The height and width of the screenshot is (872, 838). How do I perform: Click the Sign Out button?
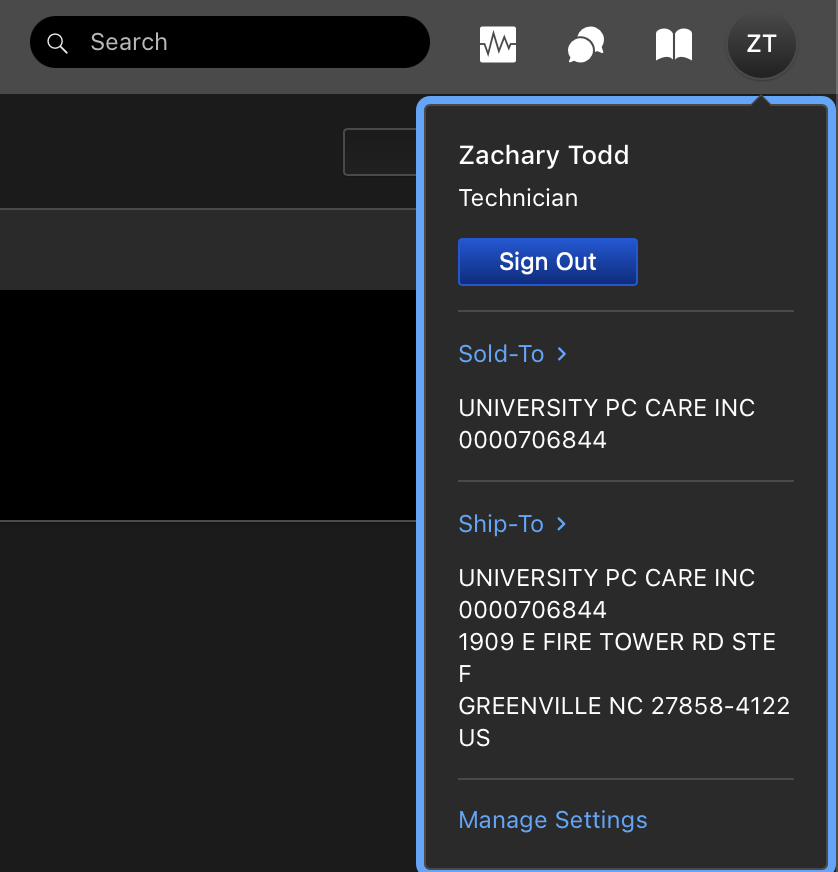[x=548, y=262]
